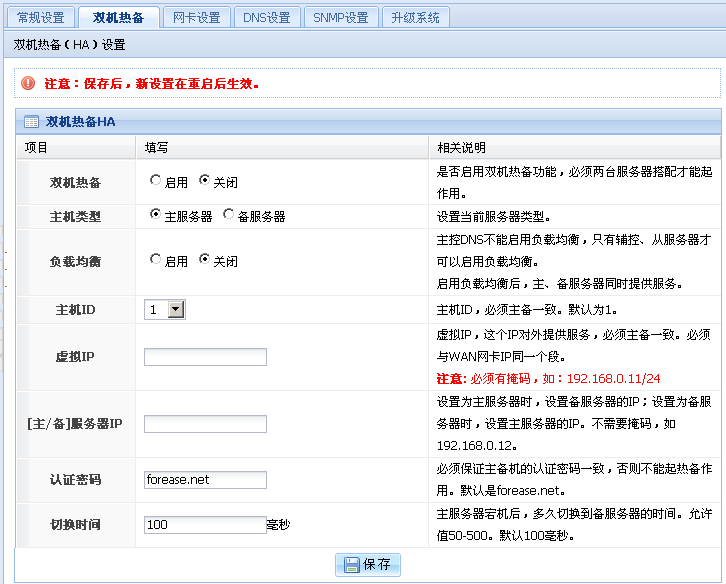
Task: Enable 双机热备 with 启用 radio button
Action: tap(155, 181)
